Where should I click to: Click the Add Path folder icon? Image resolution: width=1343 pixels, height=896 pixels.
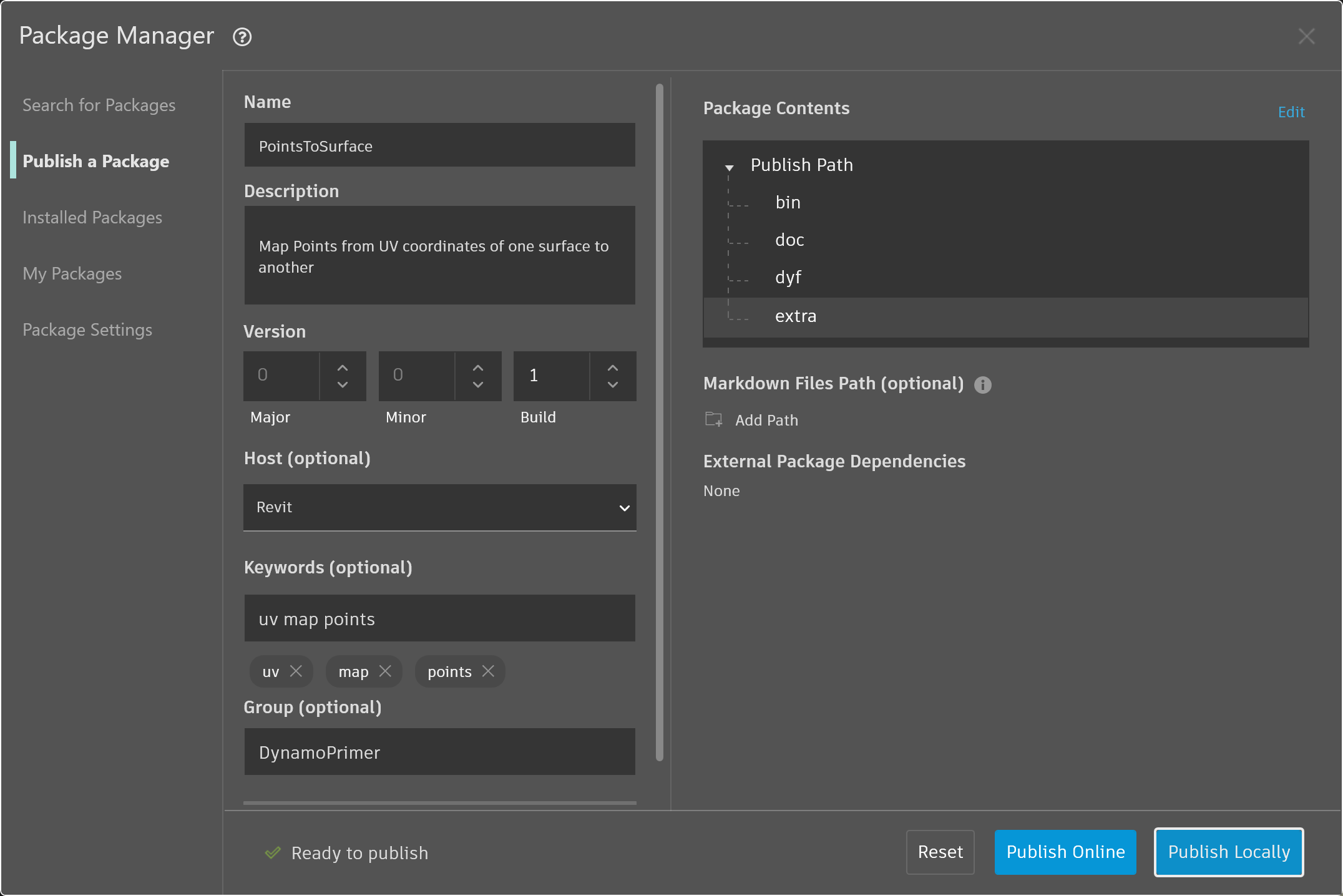pyautogui.click(x=713, y=419)
